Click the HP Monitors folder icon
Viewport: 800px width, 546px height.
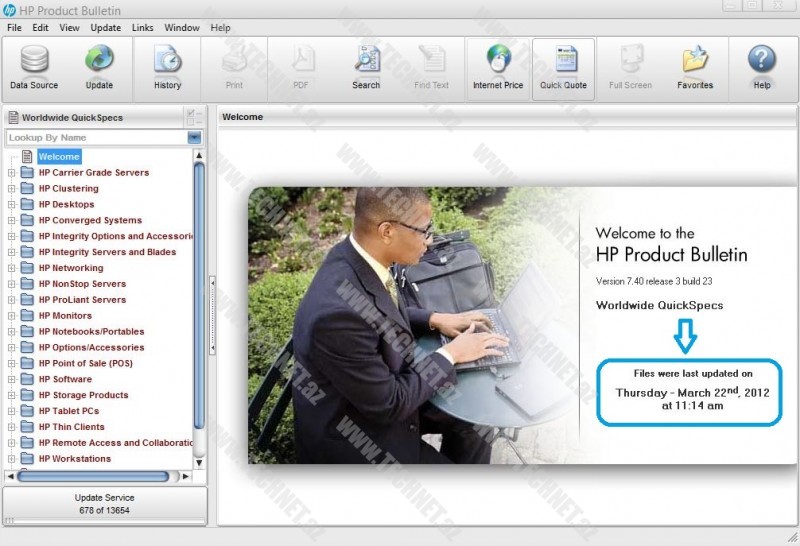point(27,315)
